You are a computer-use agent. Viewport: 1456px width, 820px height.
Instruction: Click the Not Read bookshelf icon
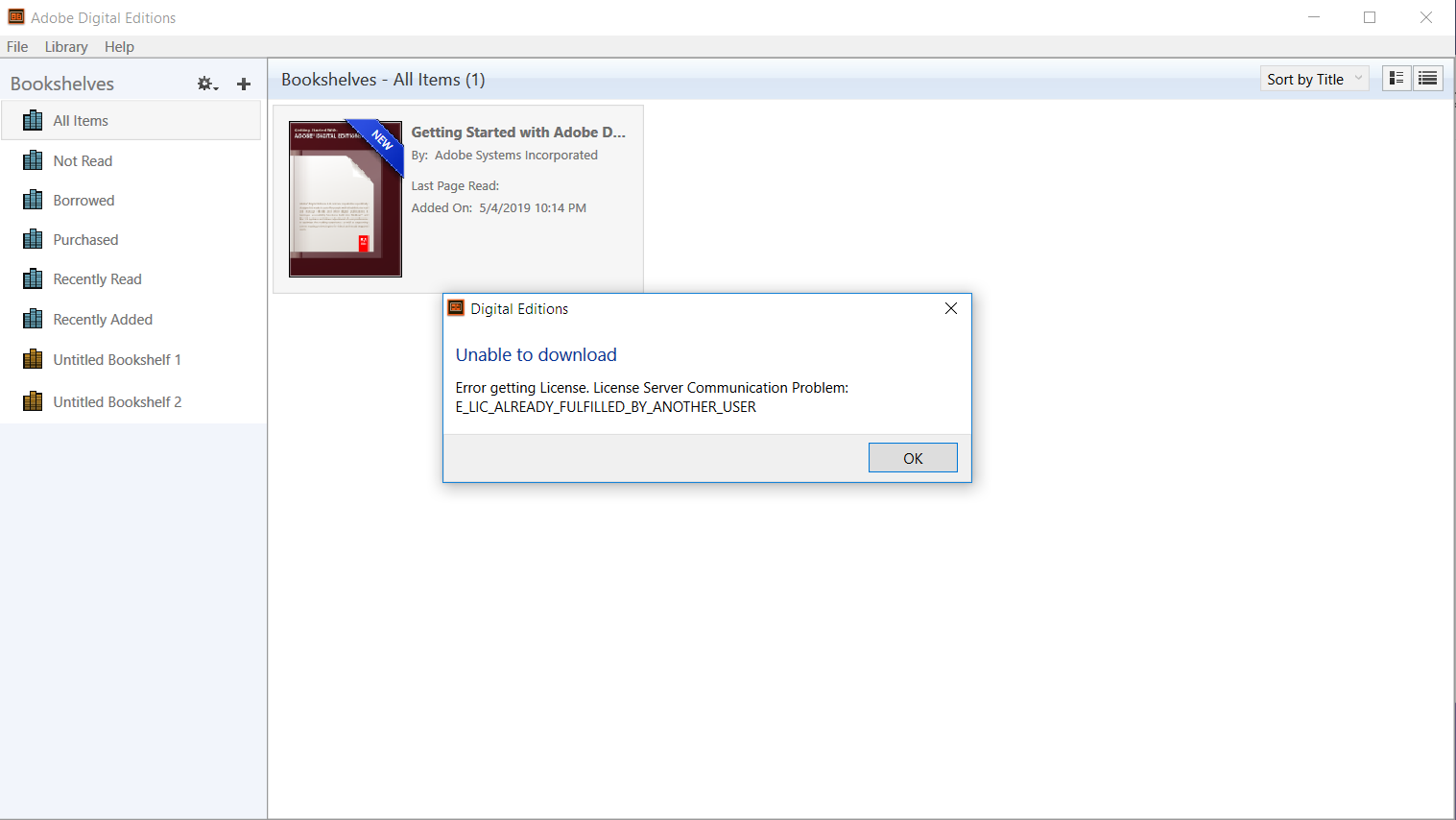pos(33,160)
